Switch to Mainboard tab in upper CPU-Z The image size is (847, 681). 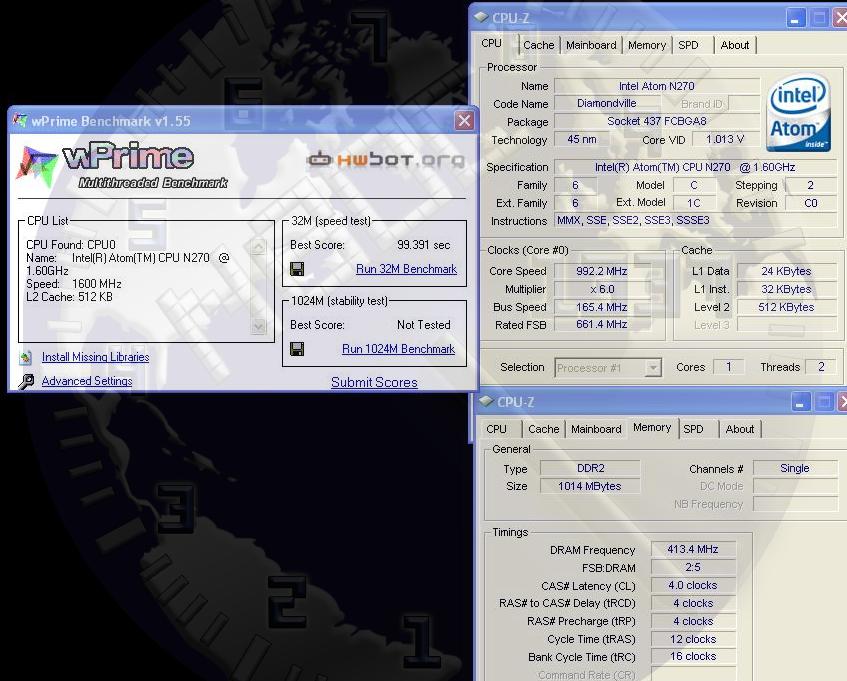[x=591, y=45]
